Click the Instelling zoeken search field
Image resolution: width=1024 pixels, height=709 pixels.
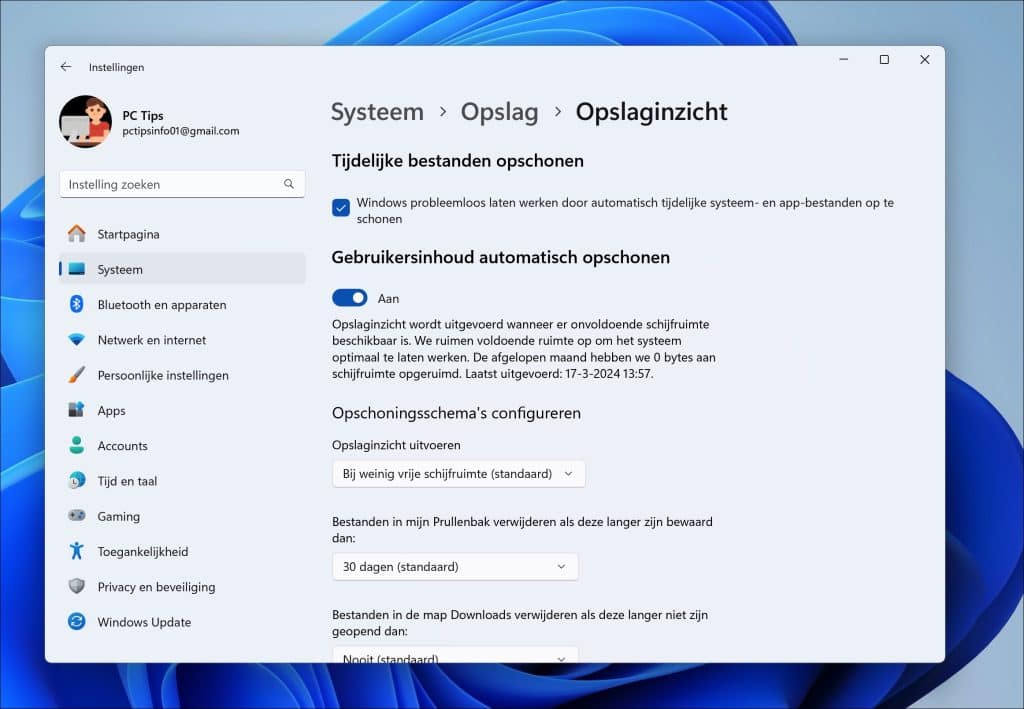(182, 184)
